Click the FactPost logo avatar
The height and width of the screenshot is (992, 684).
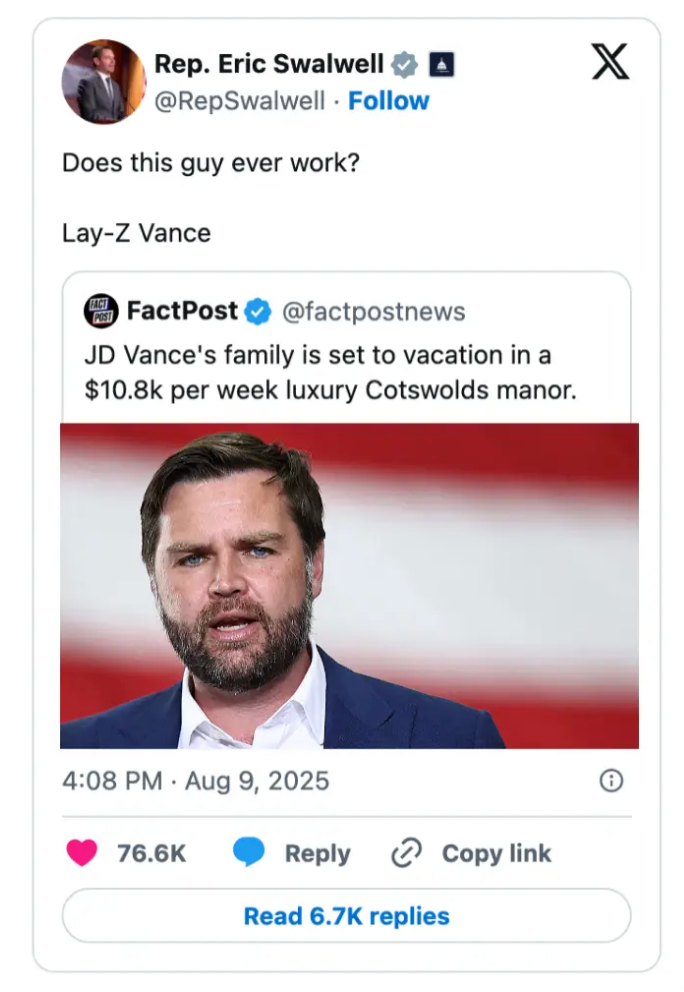(x=99, y=311)
